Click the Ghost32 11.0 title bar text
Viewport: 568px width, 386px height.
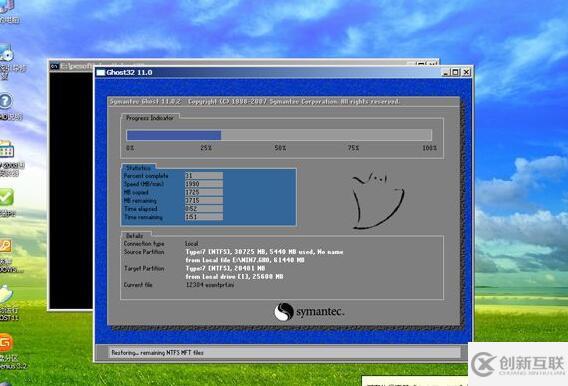click(x=129, y=72)
